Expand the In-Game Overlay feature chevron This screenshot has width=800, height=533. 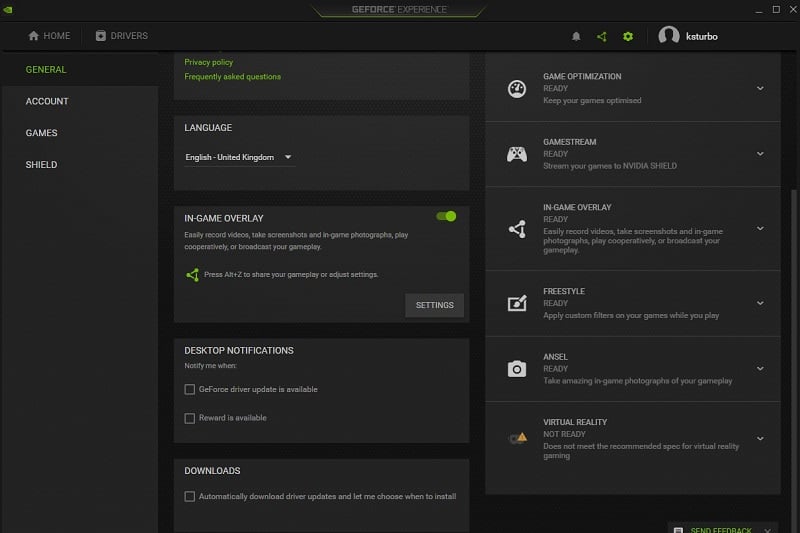pyautogui.click(x=760, y=229)
